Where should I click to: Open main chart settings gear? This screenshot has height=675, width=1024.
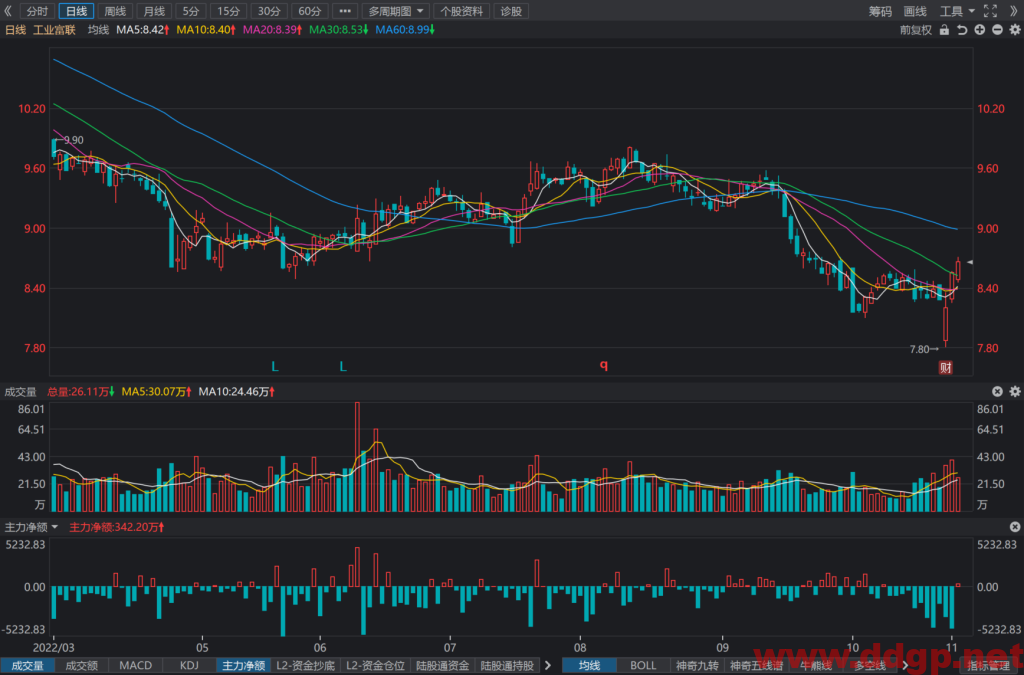1015,29
